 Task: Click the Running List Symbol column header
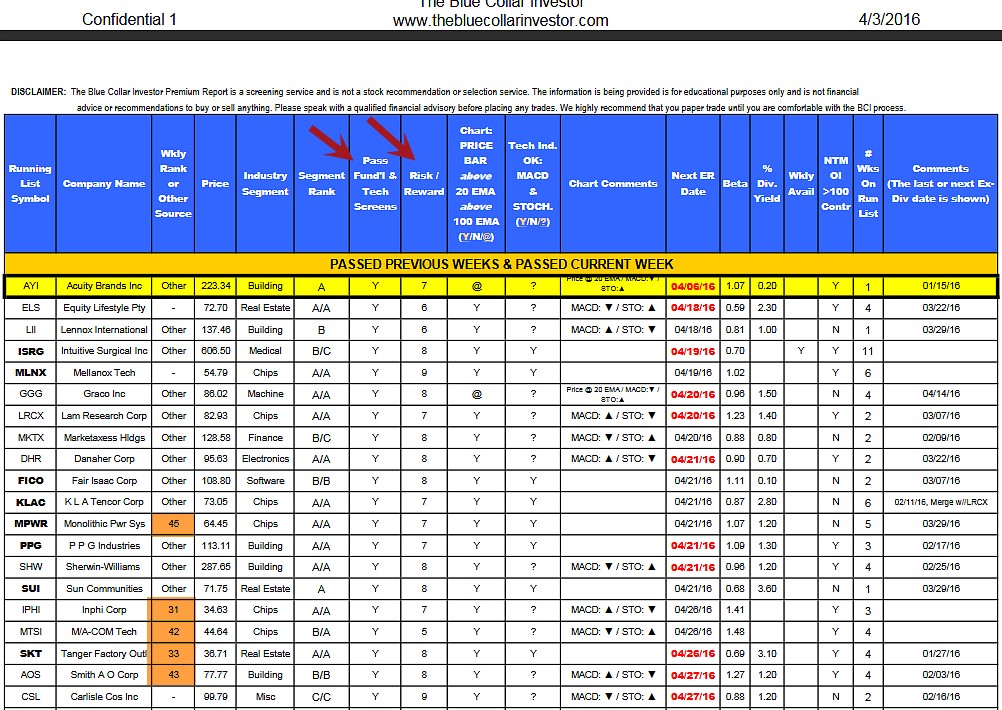click(30, 184)
